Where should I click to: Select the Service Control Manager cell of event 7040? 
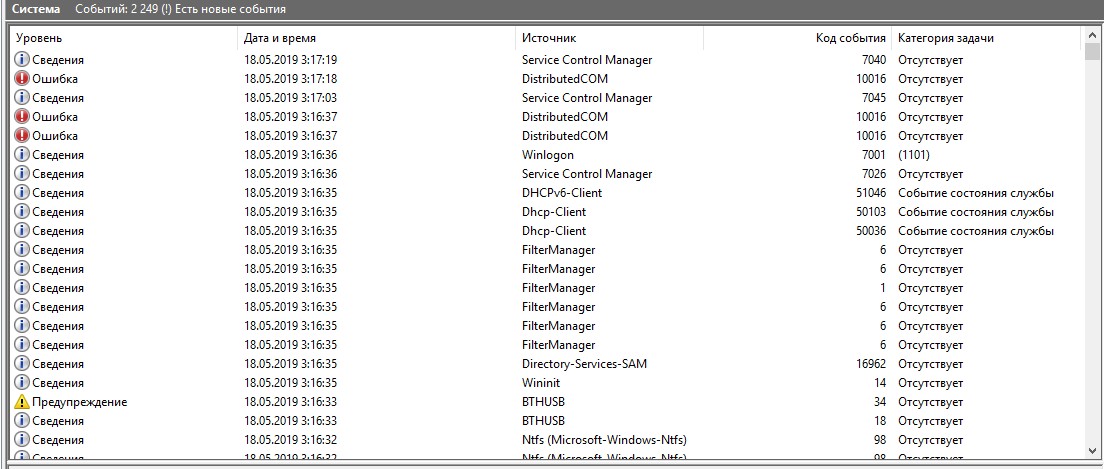point(587,60)
